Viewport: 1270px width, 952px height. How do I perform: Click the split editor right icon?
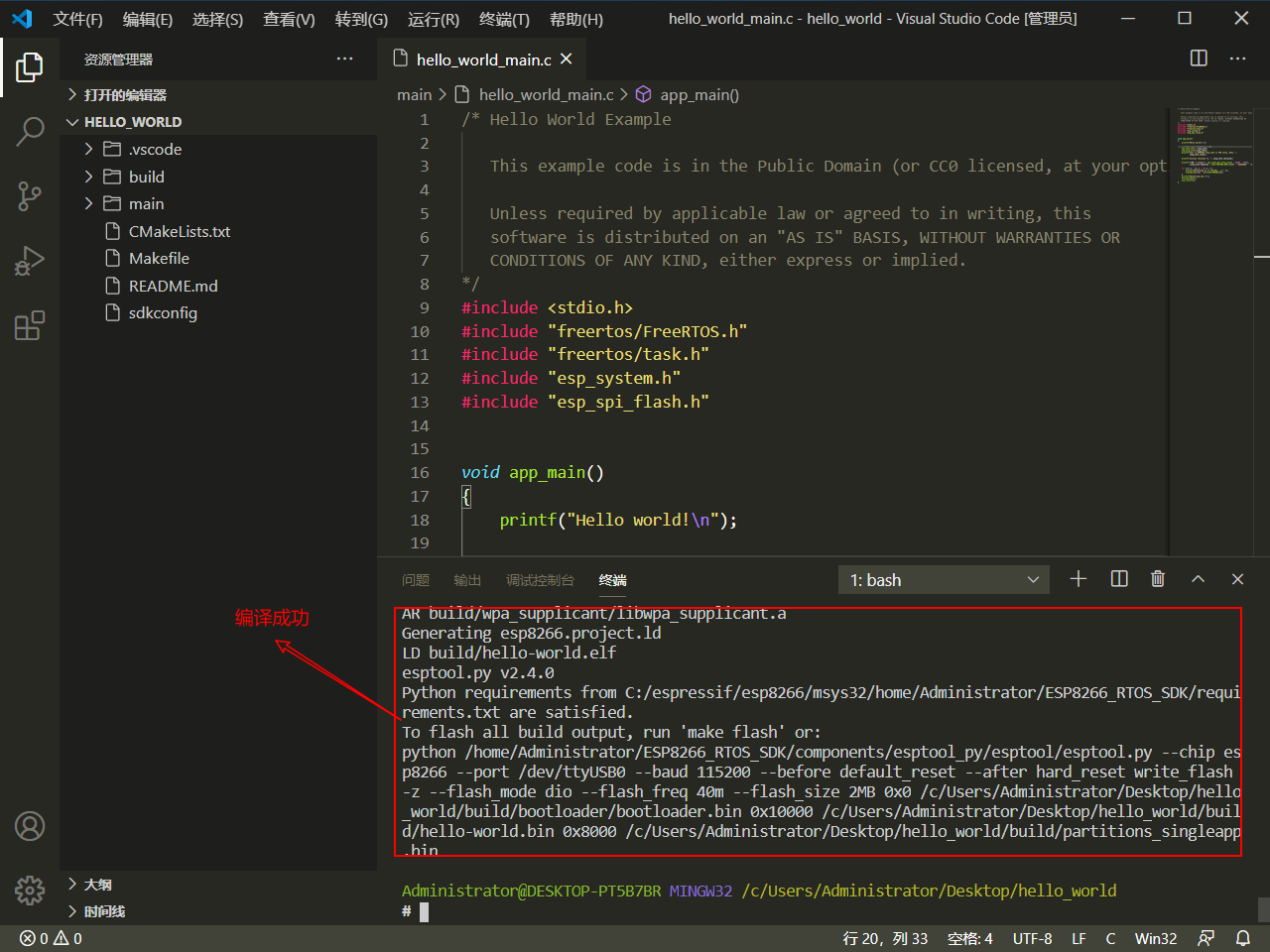[1199, 59]
